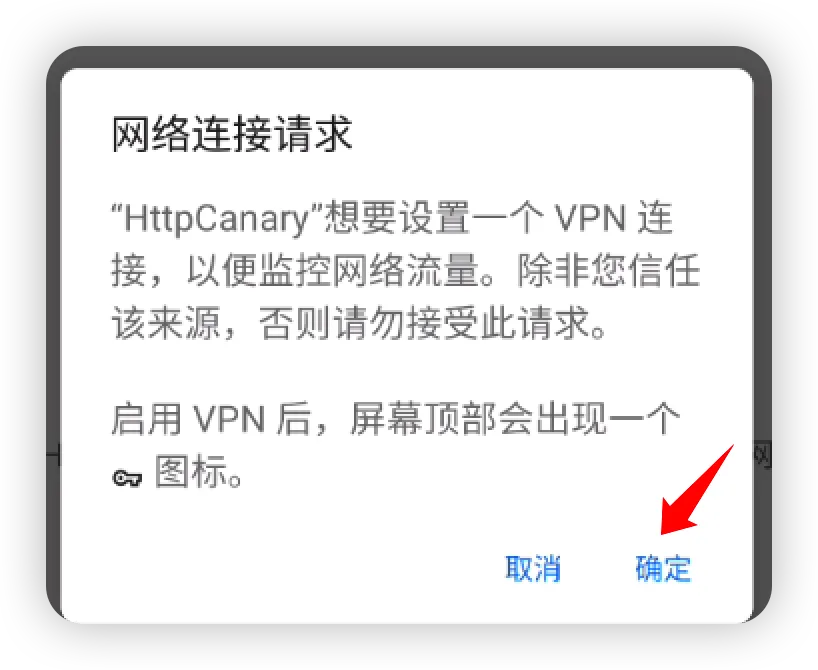The height and width of the screenshot is (670, 818).
Task: Click the 该来源 text
Action: click(165, 324)
